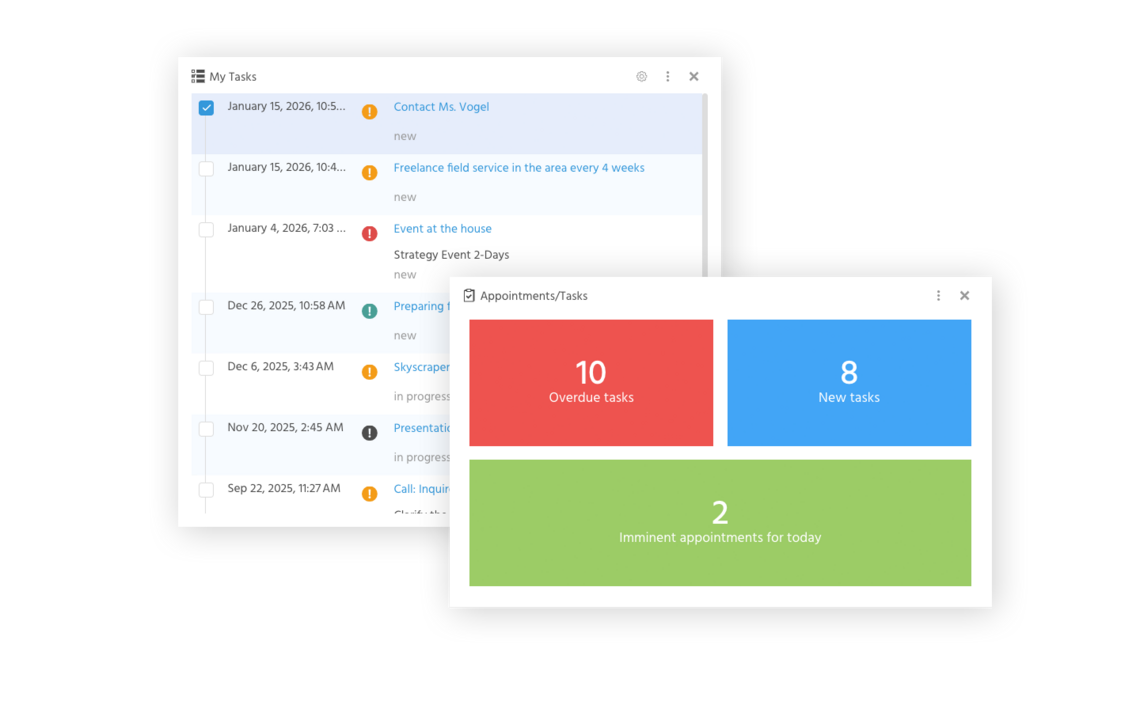
Task: Open Freelance field service in the area link
Action: pos(518,168)
